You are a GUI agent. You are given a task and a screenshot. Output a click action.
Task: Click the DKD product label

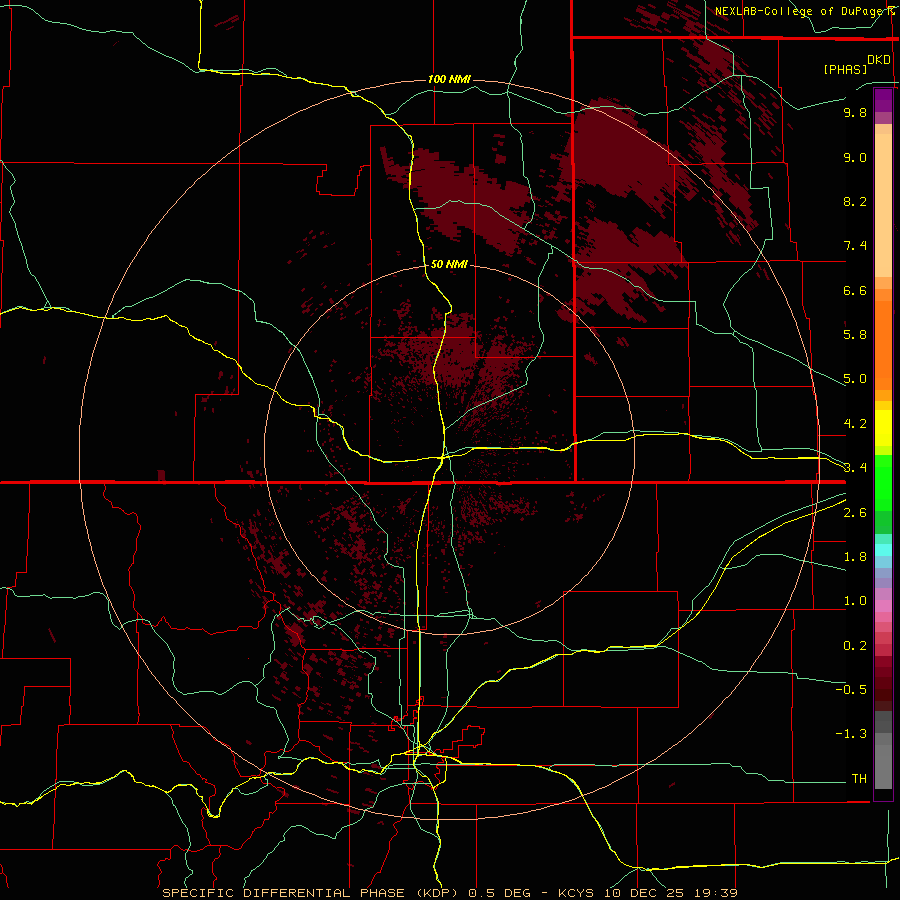click(879, 60)
